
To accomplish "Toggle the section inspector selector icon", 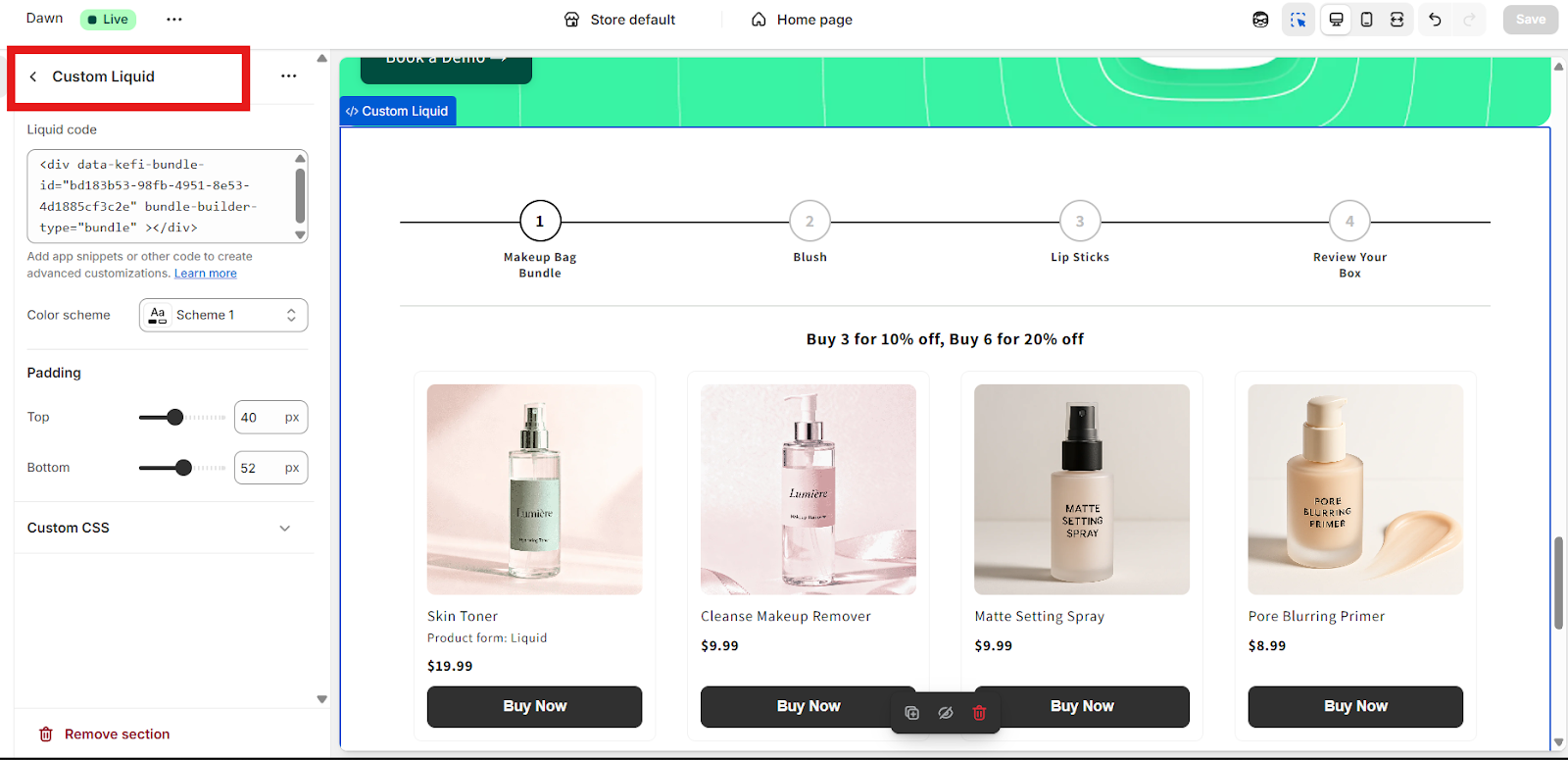I will pos(1298,20).
